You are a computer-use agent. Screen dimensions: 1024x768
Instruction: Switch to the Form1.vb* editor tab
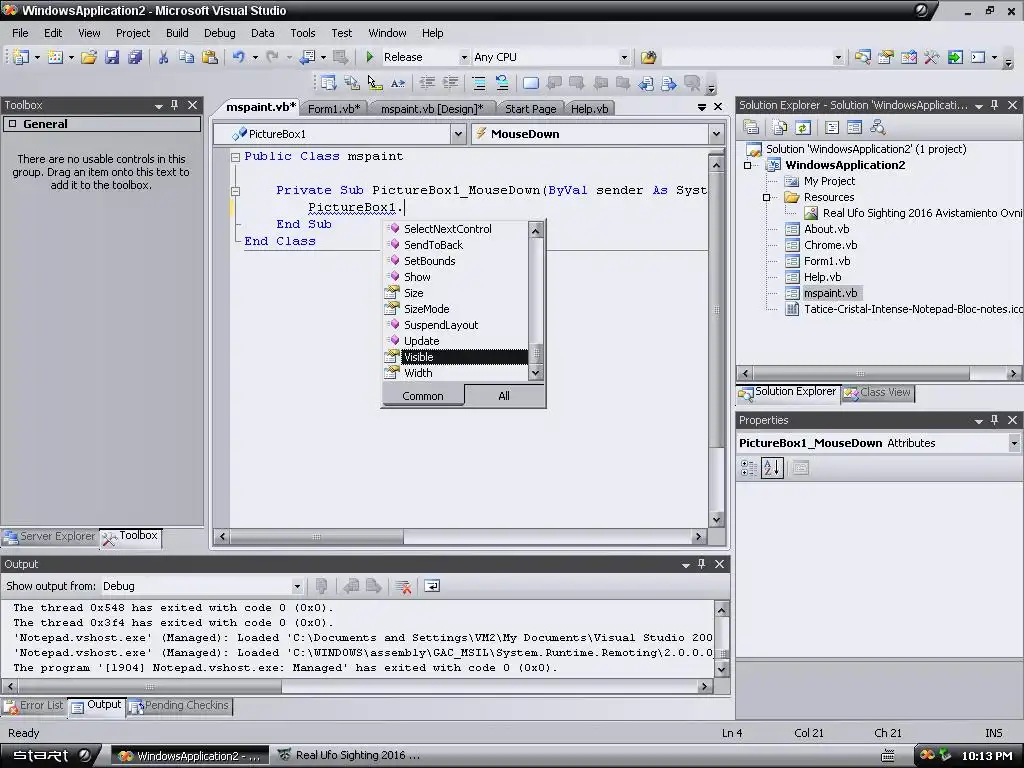[334, 109]
